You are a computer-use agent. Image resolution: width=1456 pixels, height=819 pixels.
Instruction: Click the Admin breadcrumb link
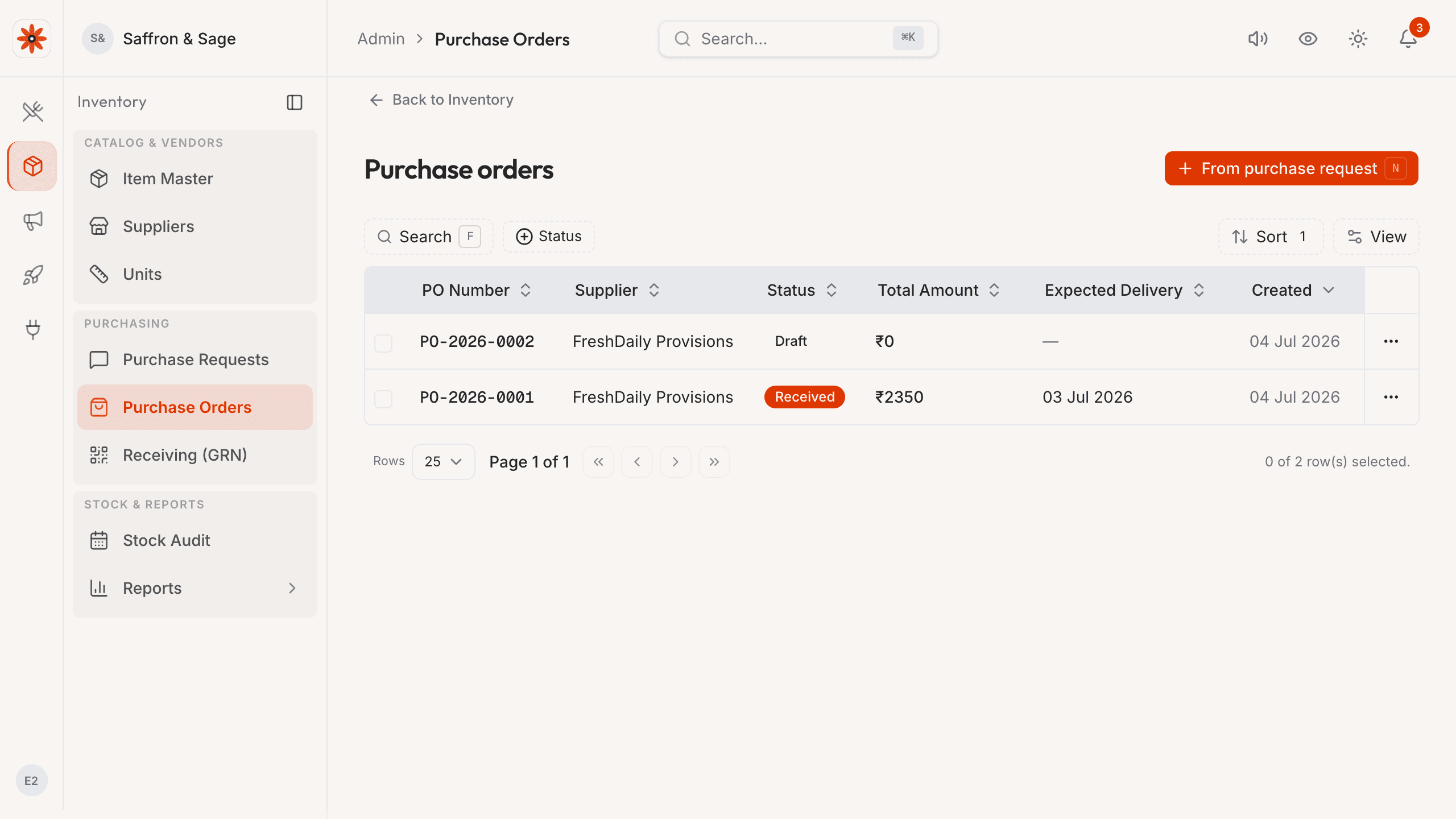tap(381, 39)
